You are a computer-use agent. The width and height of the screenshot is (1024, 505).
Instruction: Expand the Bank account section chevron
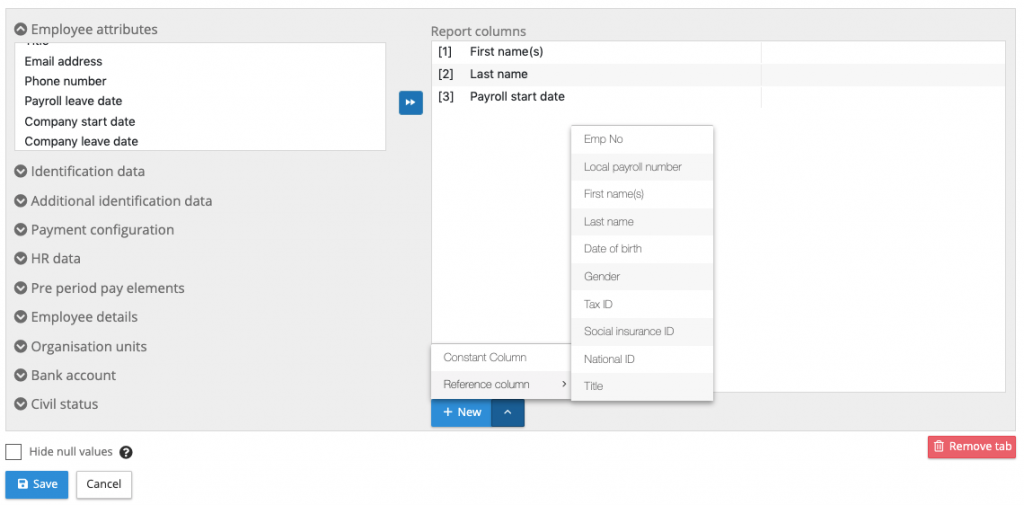click(21, 376)
